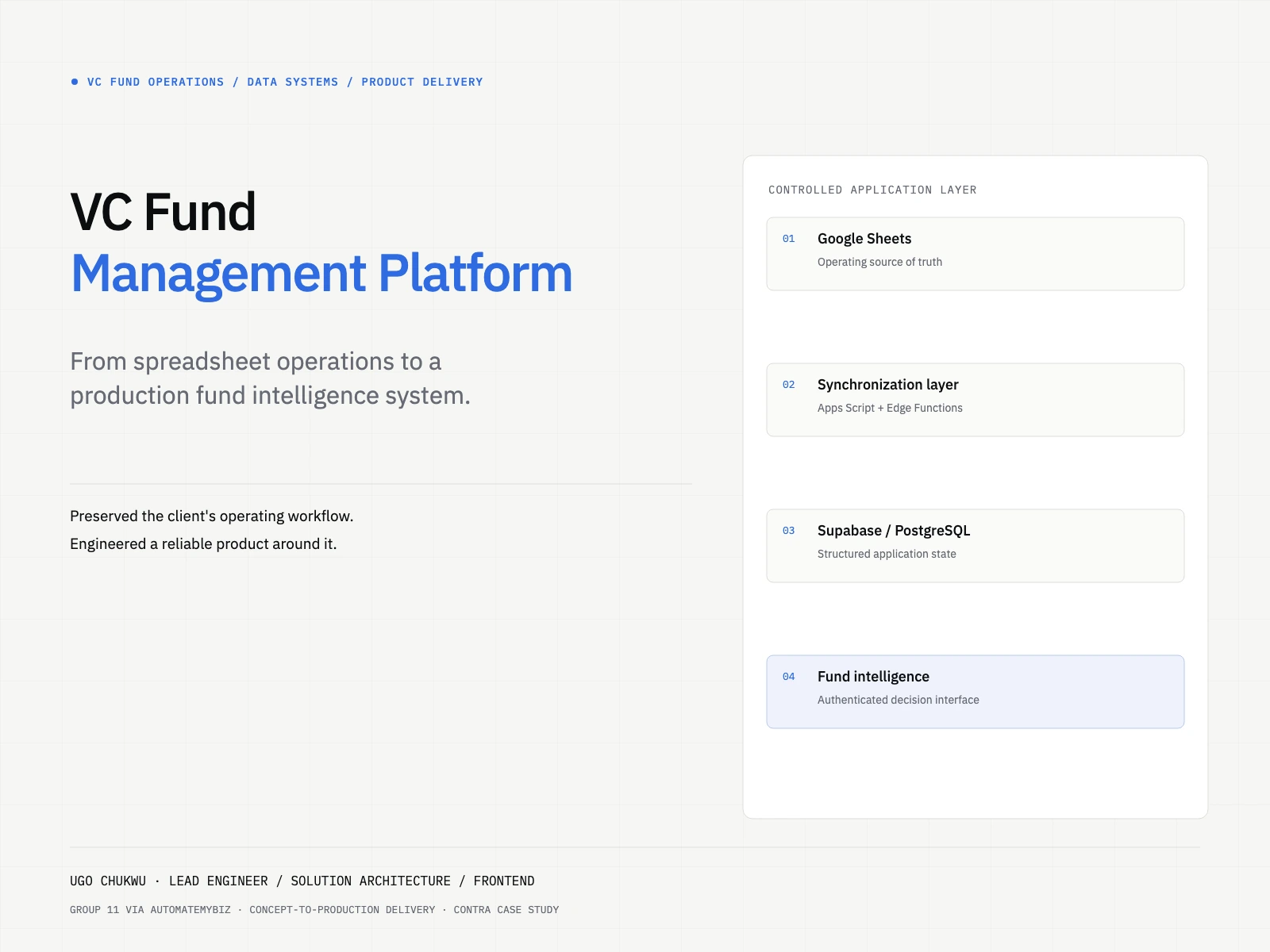This screenshot has height=952, width=1270.
Task: Click the step number '03'
Action: tap(788, 531)
